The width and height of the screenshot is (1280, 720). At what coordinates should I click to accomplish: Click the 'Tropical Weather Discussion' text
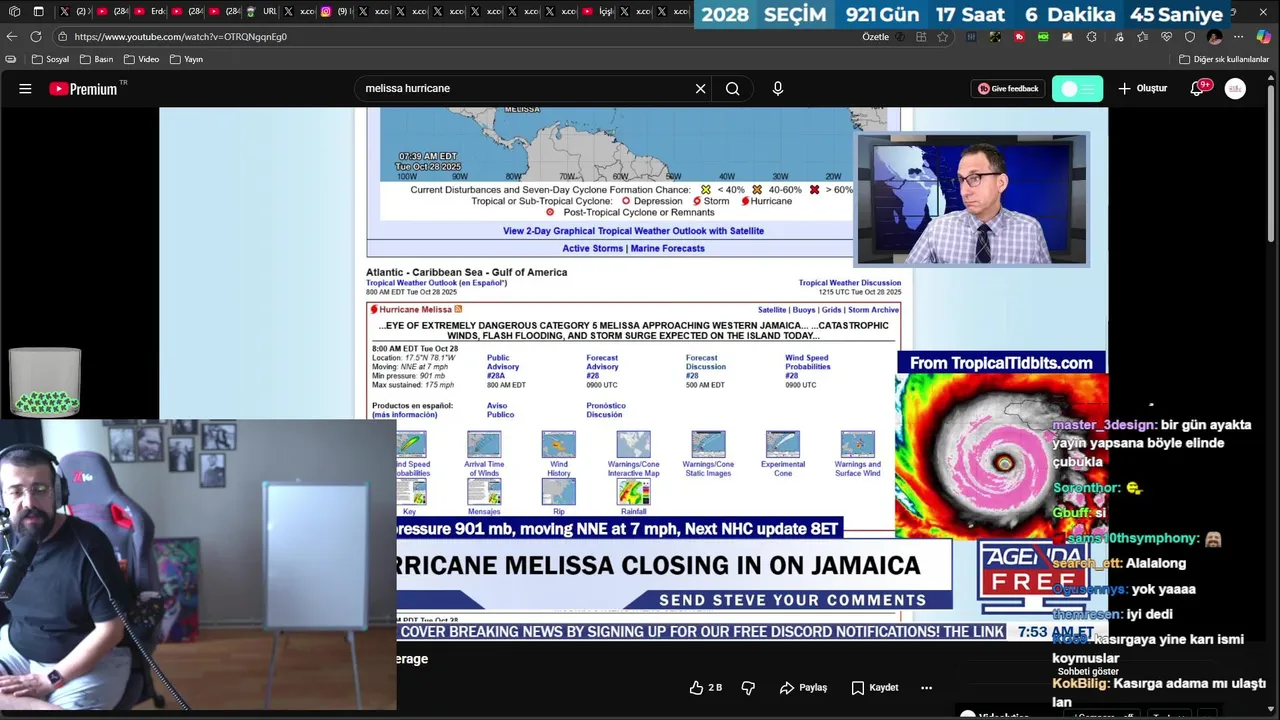pos(849,283)
